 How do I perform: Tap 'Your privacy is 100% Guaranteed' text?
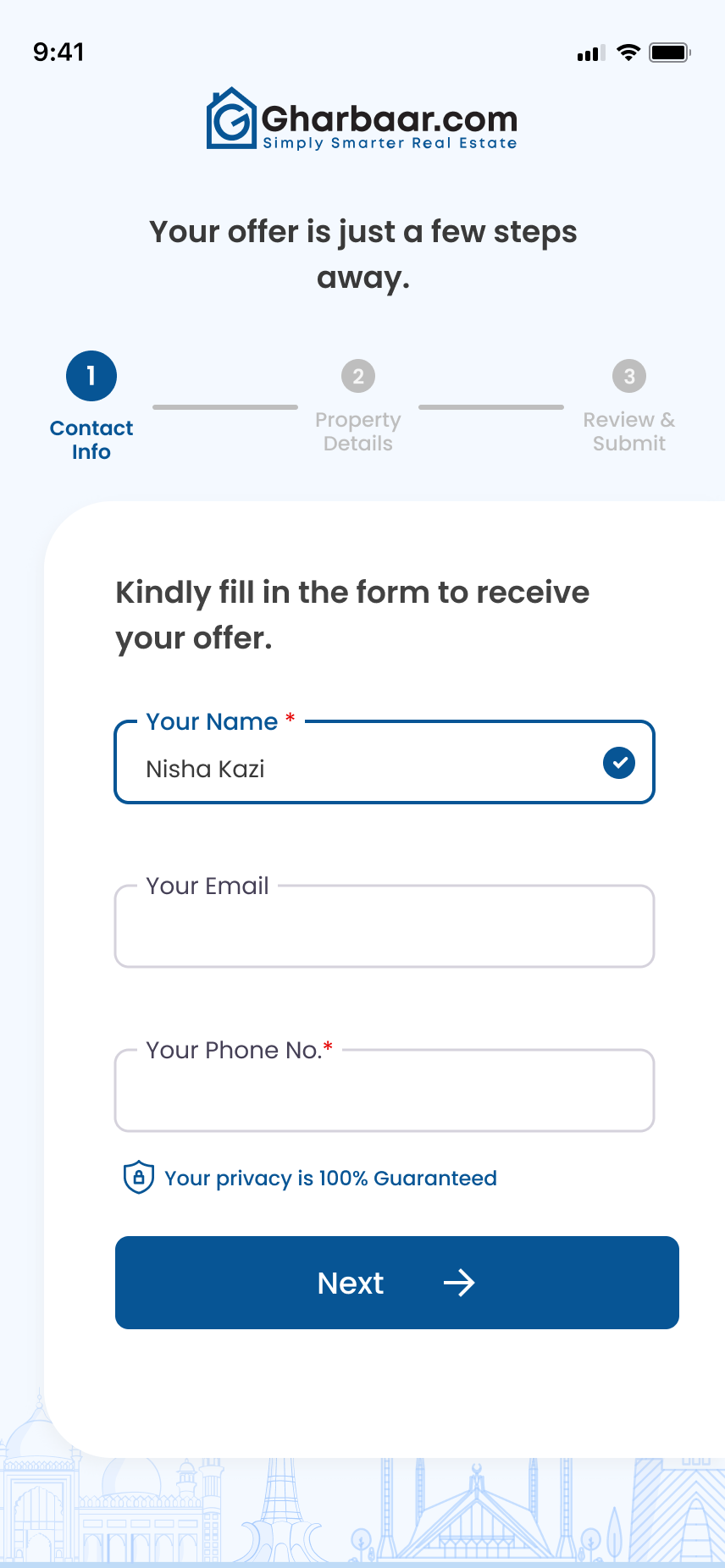point(330,1179)
